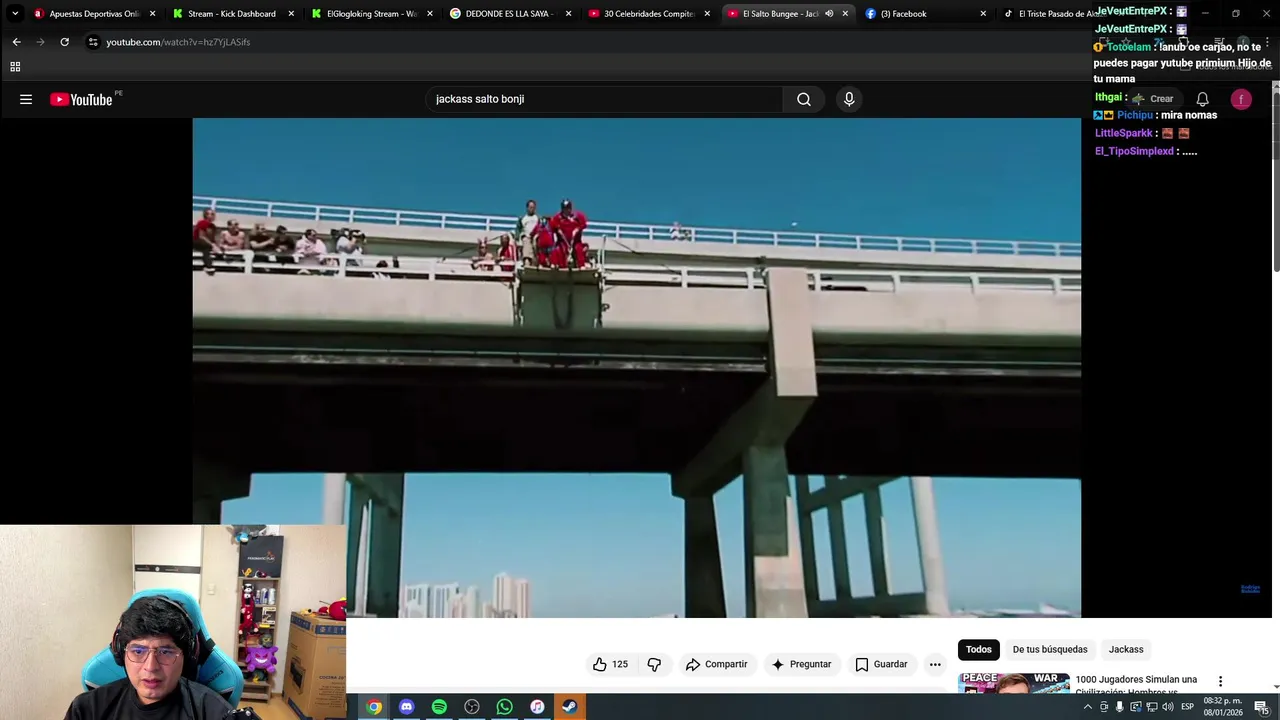This screenshot has height=720, width=1280.
Task: Open 1000 Jugadores Simulan una Civilización title
Action: pyautogui.click(x=1136, y=684)
